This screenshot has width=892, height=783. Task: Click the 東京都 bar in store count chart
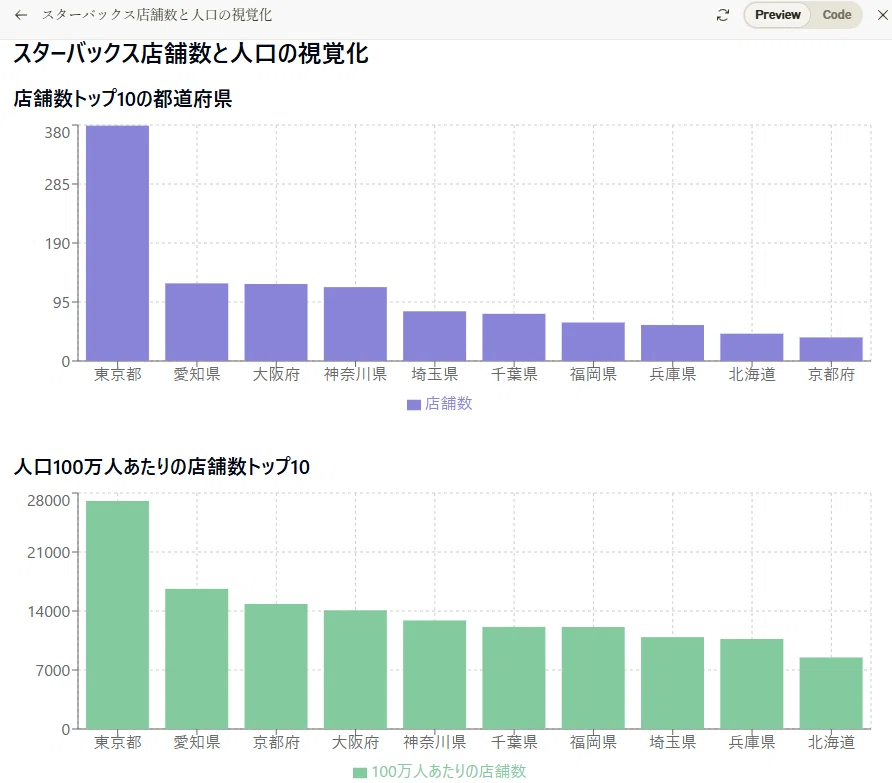click(117, 243)
